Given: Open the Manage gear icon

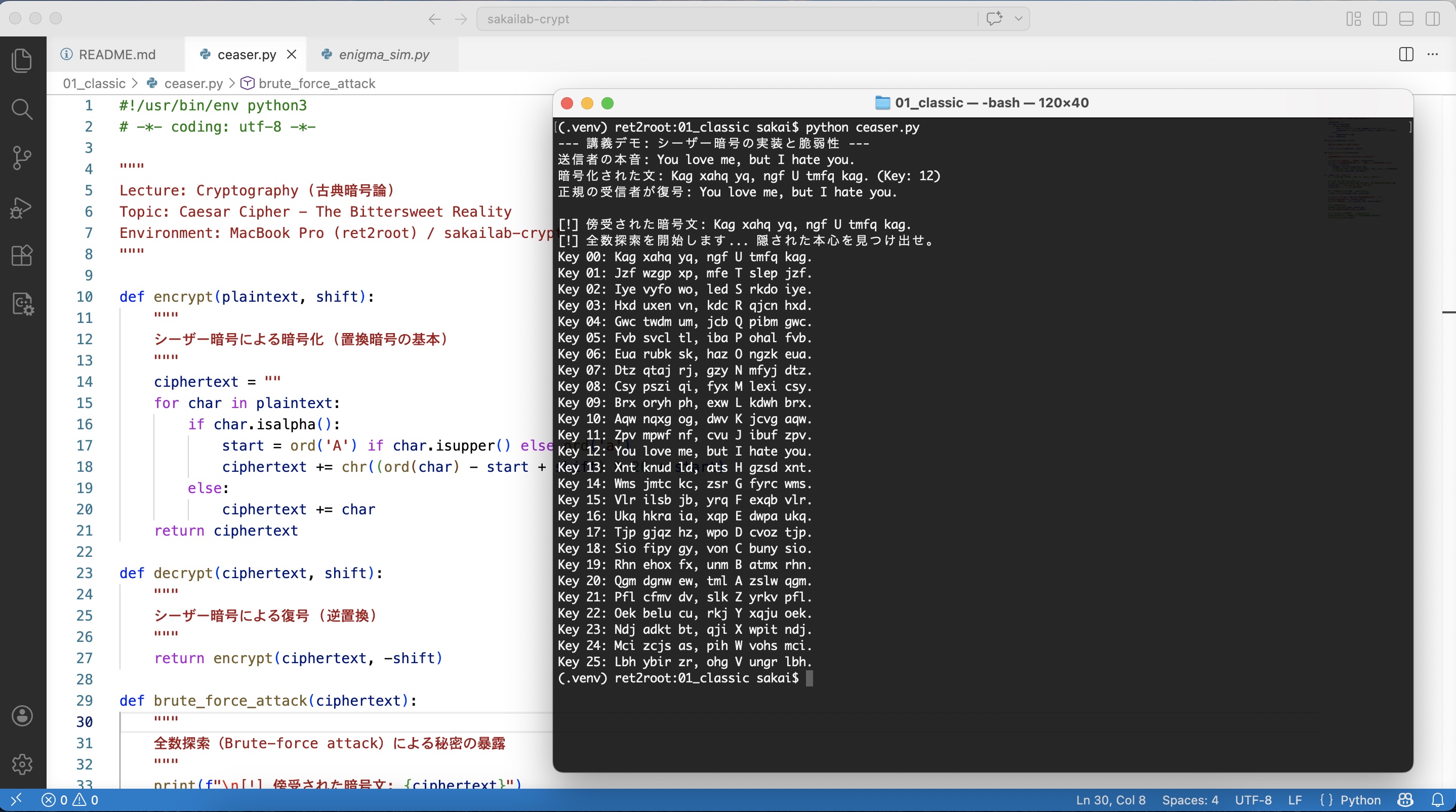Looking at the screenshot, I should pyautogui.click(x=22, y=764).
